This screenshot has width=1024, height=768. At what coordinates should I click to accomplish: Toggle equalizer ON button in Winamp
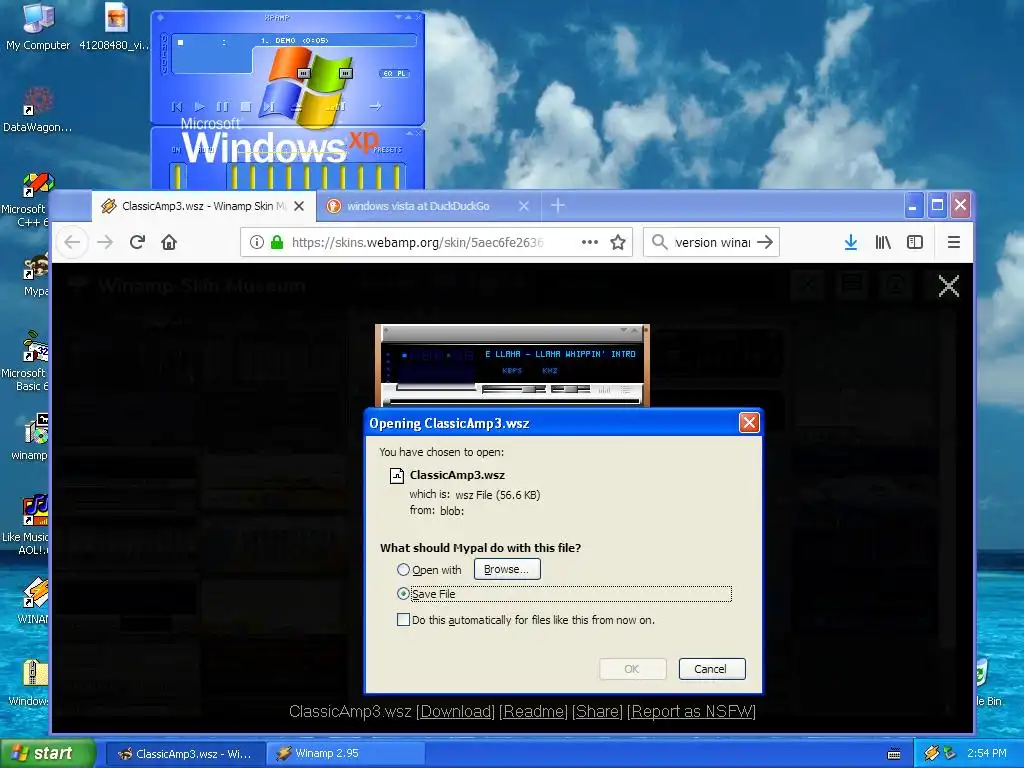click(176, 150)
